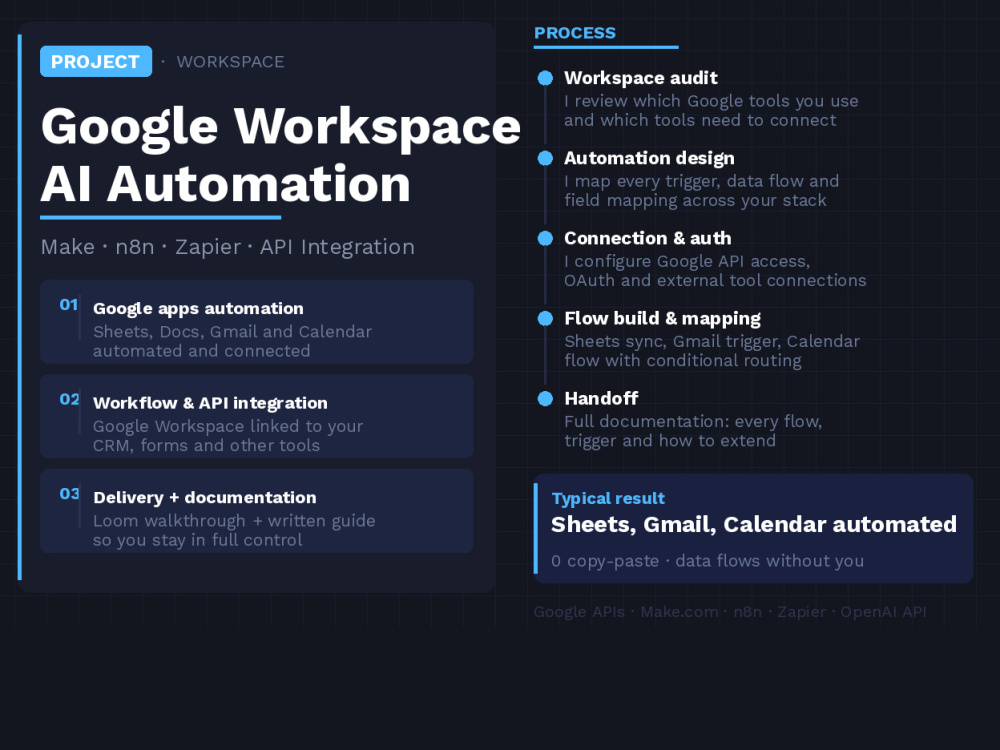Click 'I map every trigger' description

pos(702,191)
